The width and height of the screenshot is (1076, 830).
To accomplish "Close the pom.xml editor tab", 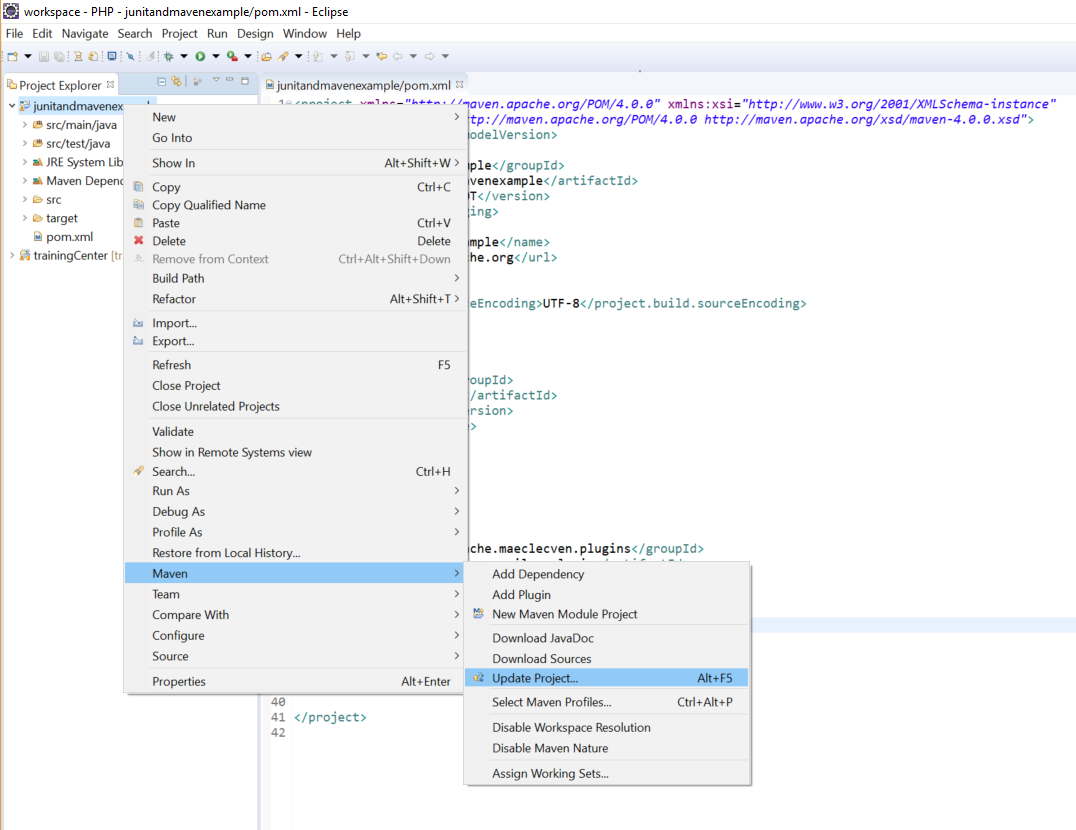I will [460, 84].
